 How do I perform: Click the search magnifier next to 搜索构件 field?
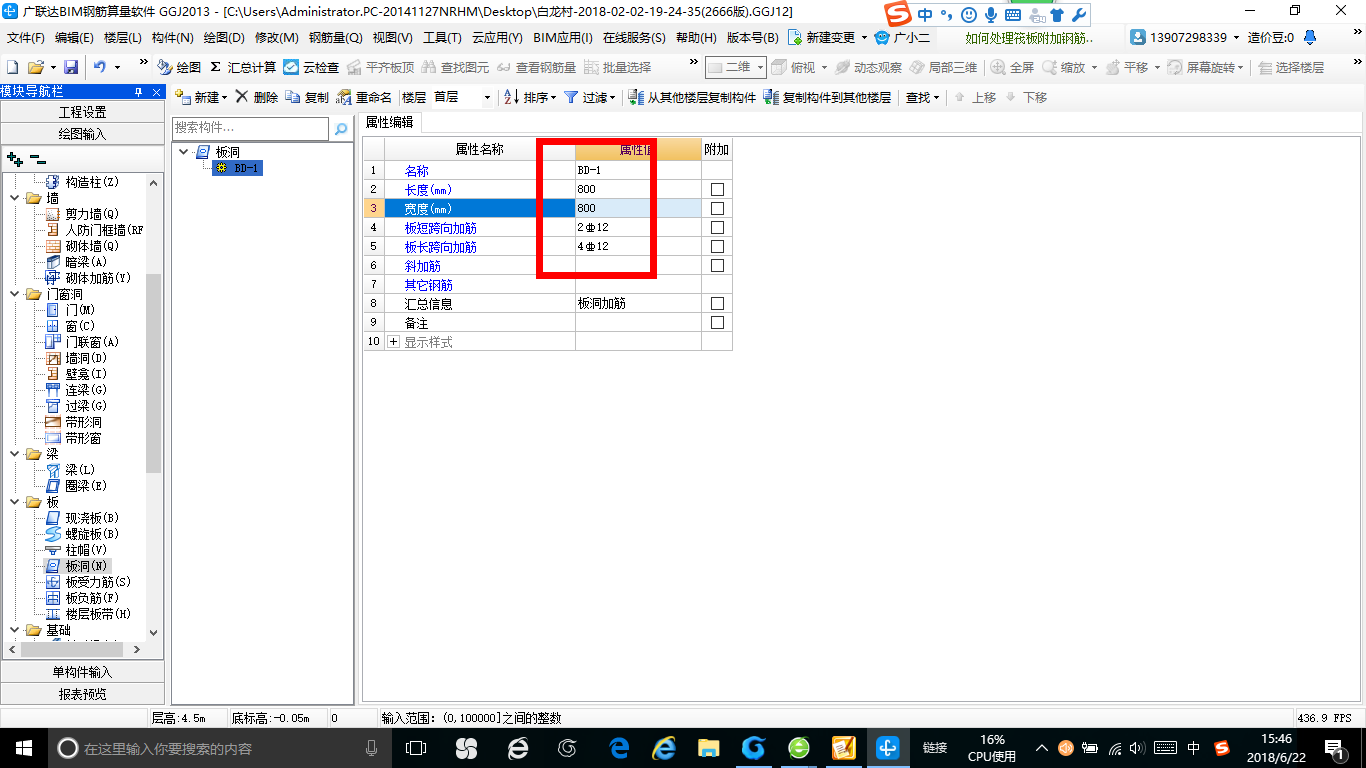tap(341, 128)
